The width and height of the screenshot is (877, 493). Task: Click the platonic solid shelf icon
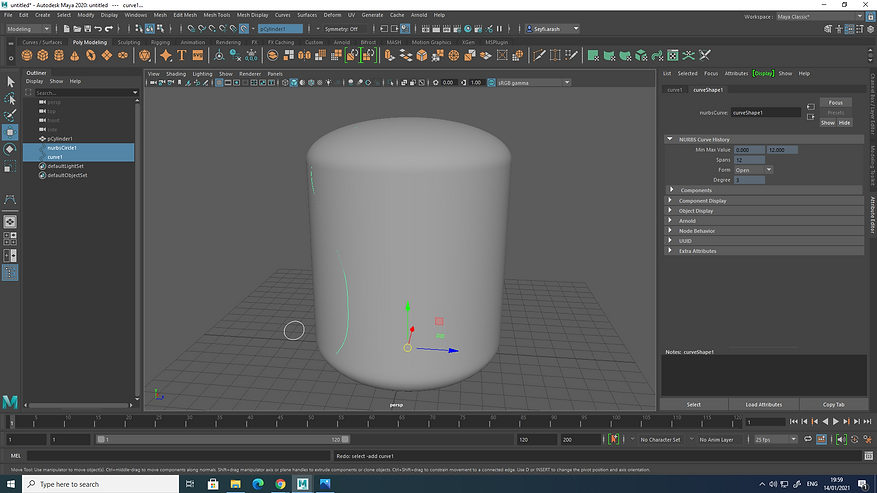(145, 55)
